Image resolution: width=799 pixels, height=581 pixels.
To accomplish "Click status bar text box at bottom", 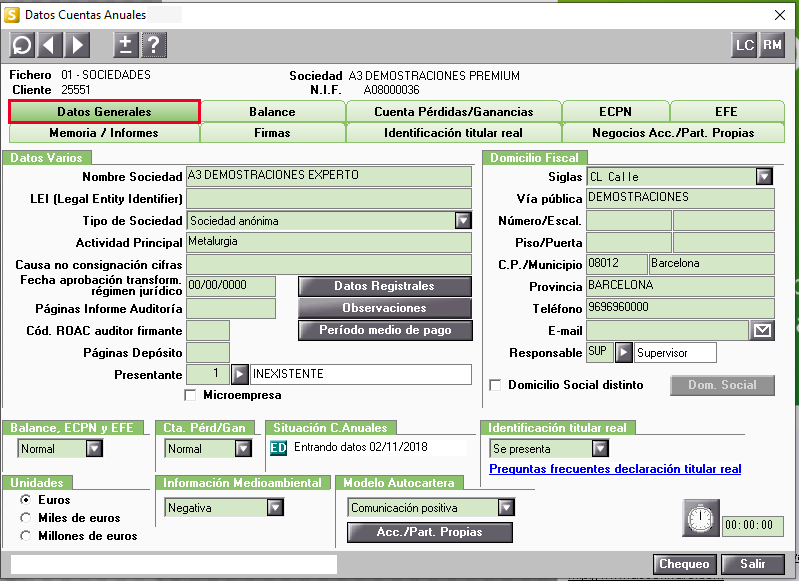I will pos(174,564).
